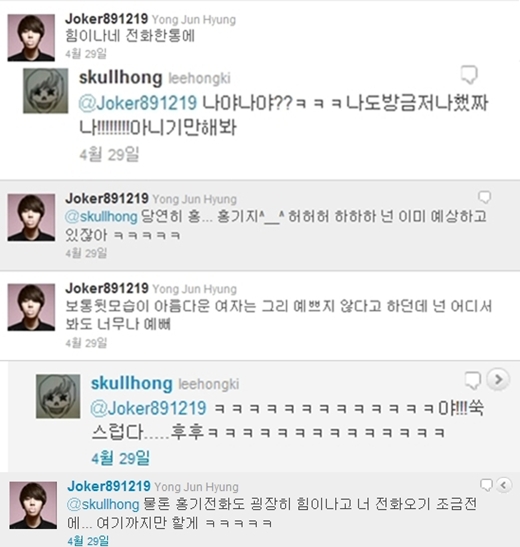
Task: Click @skullhong mention in the bottom tweet
Action: click(103, 504)
